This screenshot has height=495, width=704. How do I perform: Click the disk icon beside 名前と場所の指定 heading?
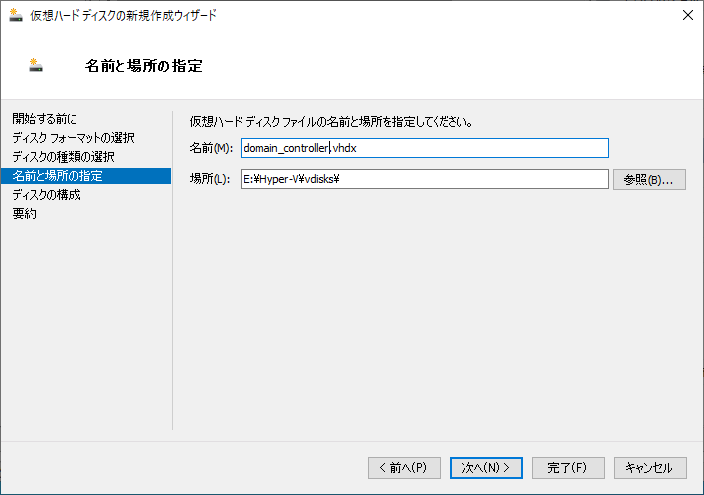click(x=36, y=65)
